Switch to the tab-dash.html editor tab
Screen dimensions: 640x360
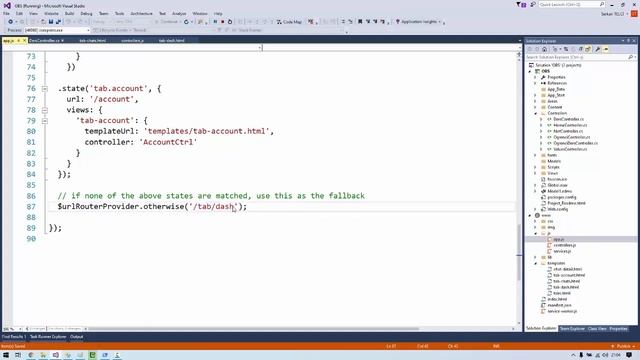tap(171, 40)
